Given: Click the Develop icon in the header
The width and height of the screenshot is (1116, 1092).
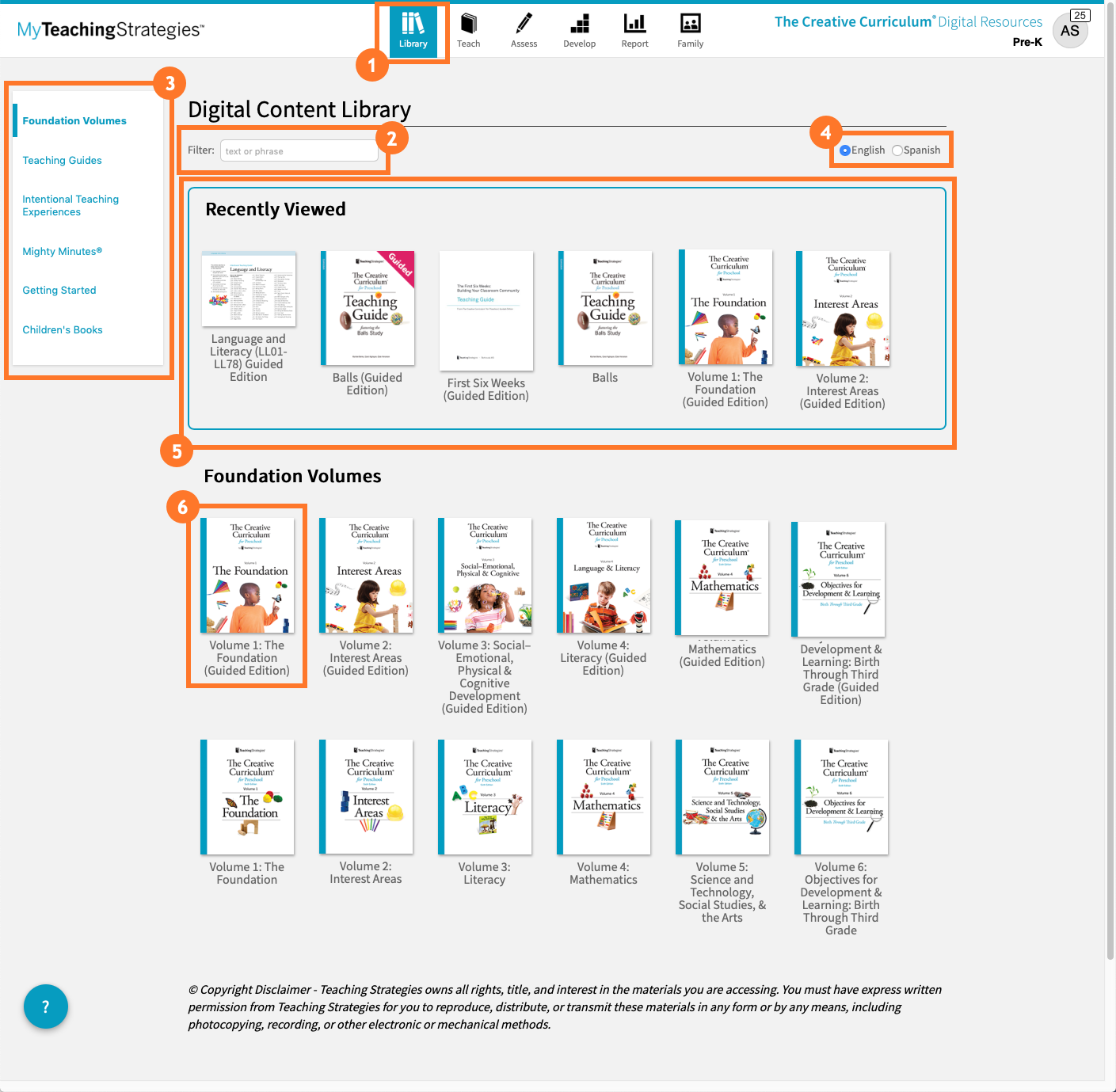Looking at the screenshot, I should [579, 30].
